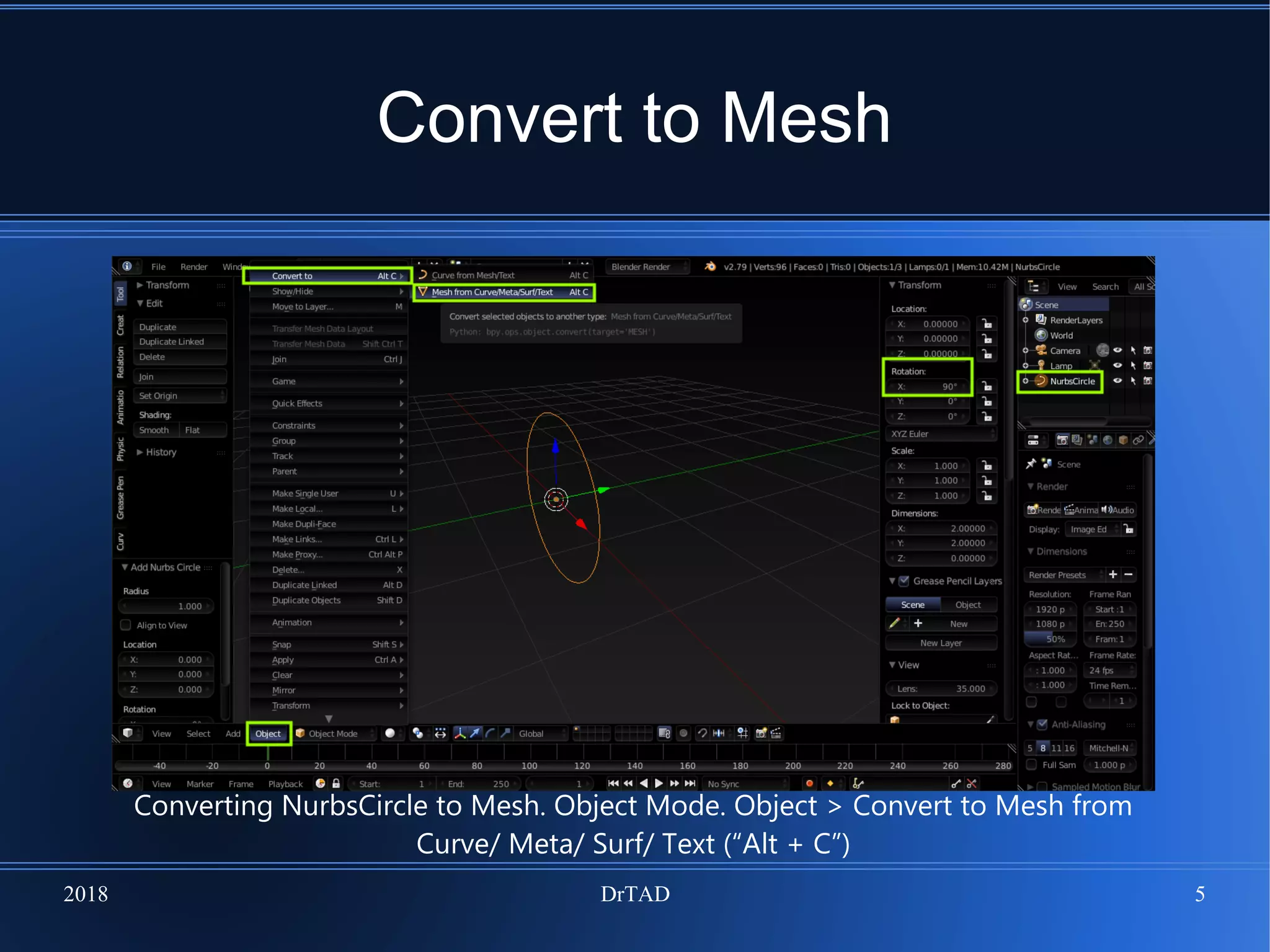Viewport: 1270px width, 952px height.
Task: Toggle visibility eye for NurbsCircle
Action: (x=1117, y=381)
